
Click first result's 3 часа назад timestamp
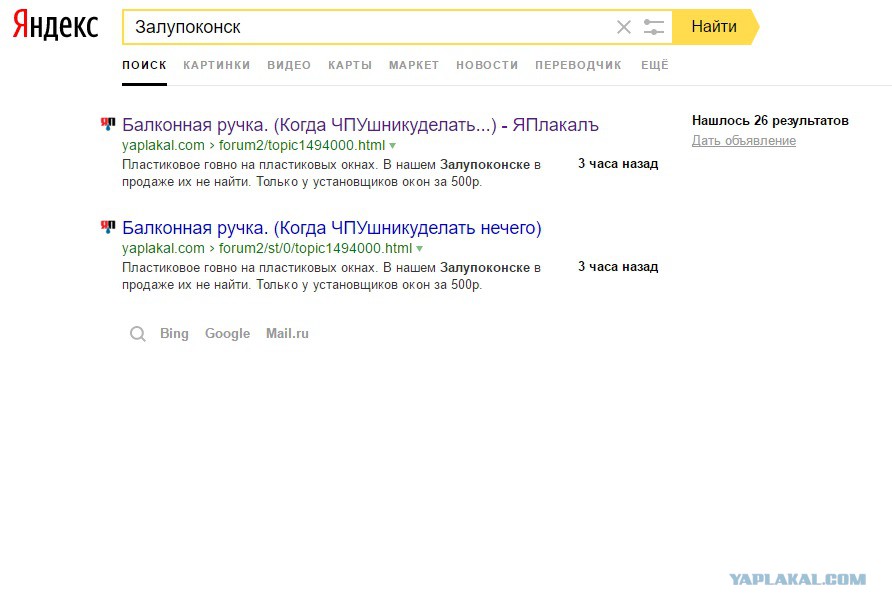(618, 164)
